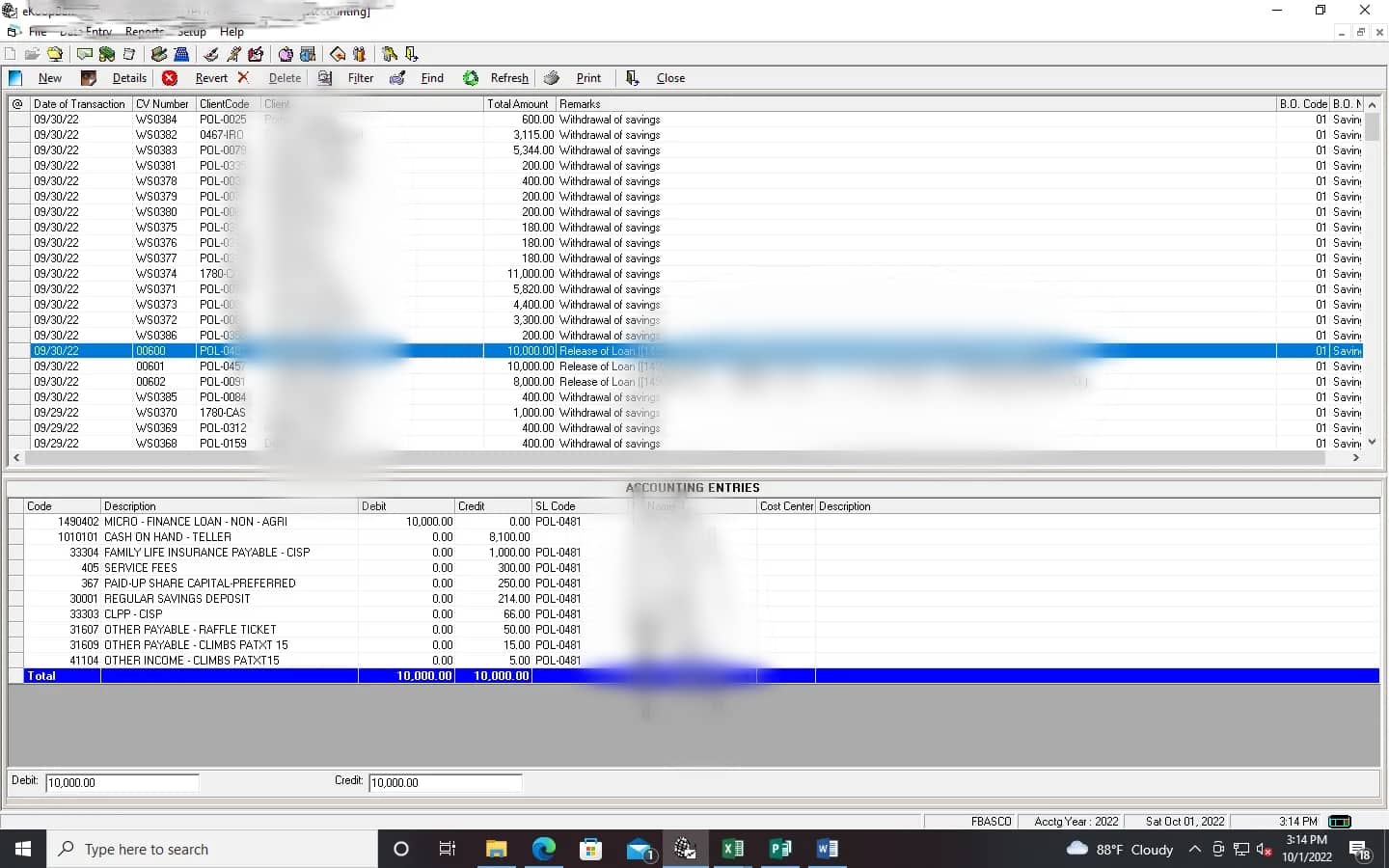1389x868 pixels.
Task: Click the Close button in the record toolbar
Action: (x=656, y=78)
